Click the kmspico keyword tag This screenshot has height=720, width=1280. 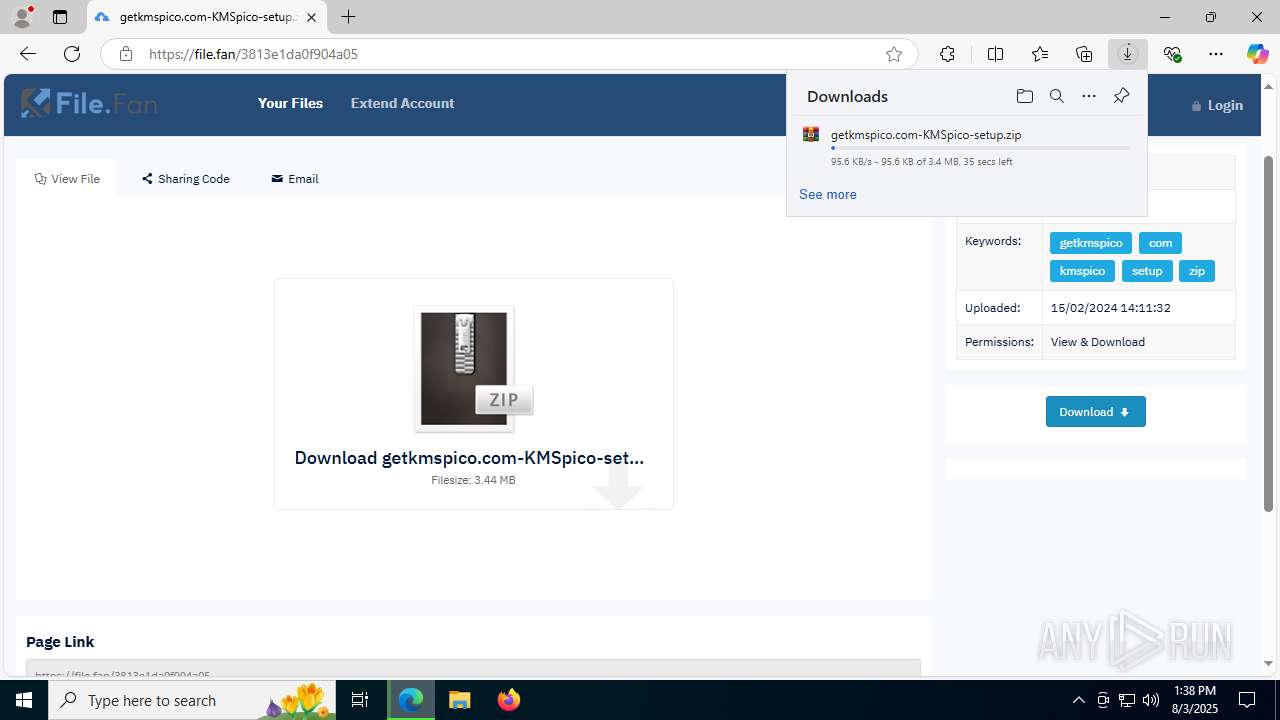1082,271
